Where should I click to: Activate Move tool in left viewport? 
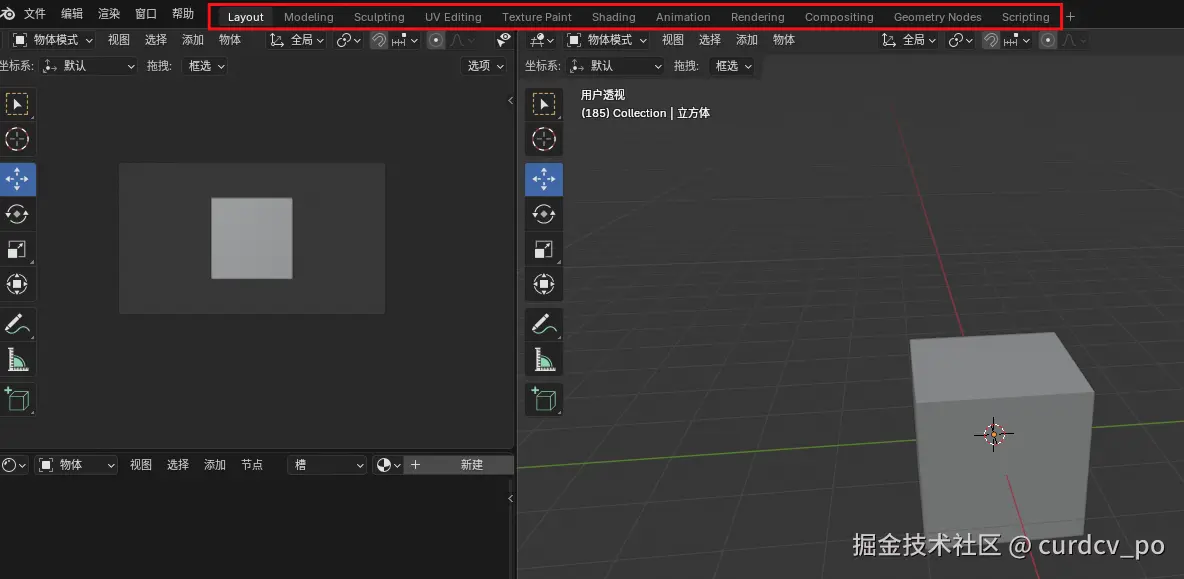click(x=17, y=179)
